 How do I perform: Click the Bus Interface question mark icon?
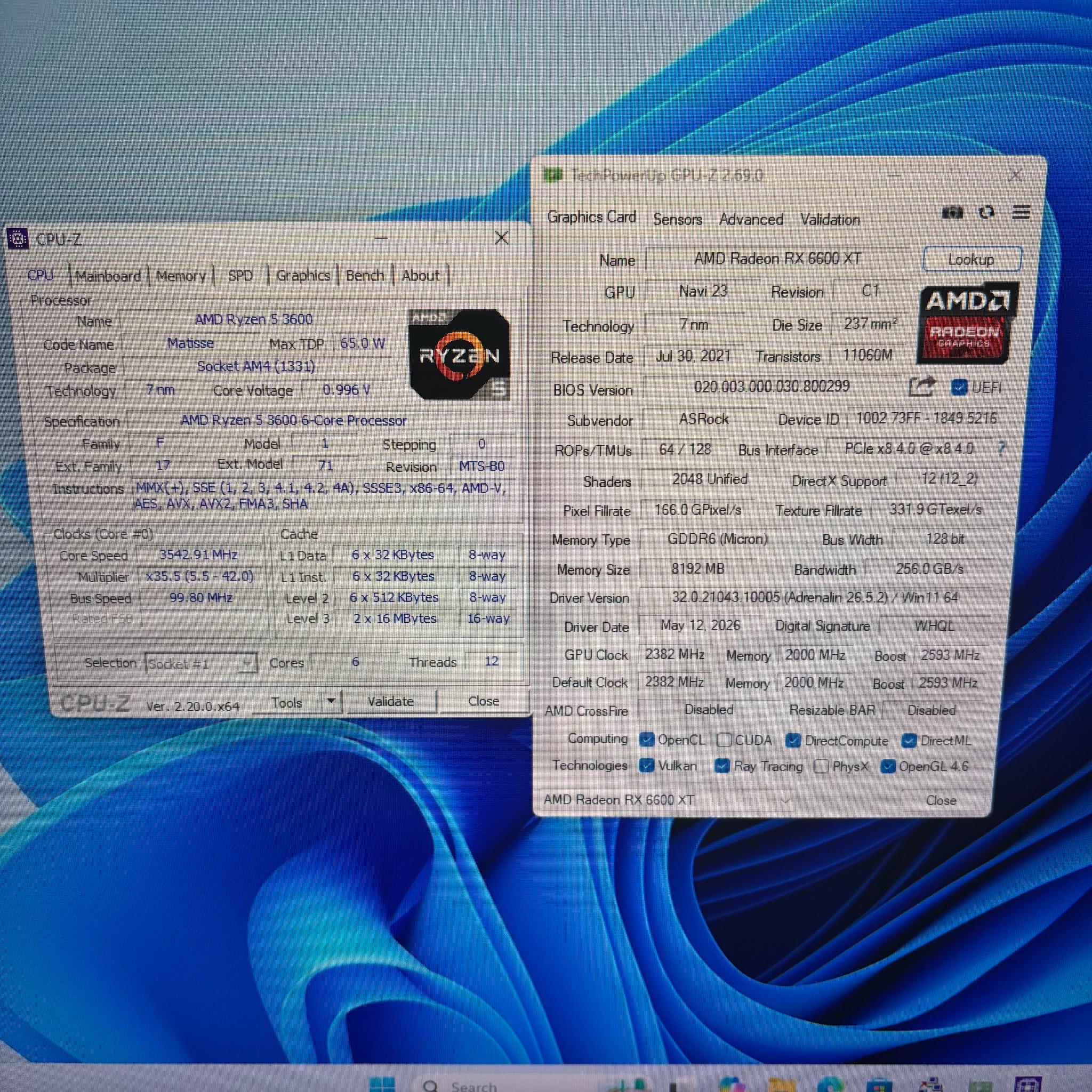point(1001,449)
